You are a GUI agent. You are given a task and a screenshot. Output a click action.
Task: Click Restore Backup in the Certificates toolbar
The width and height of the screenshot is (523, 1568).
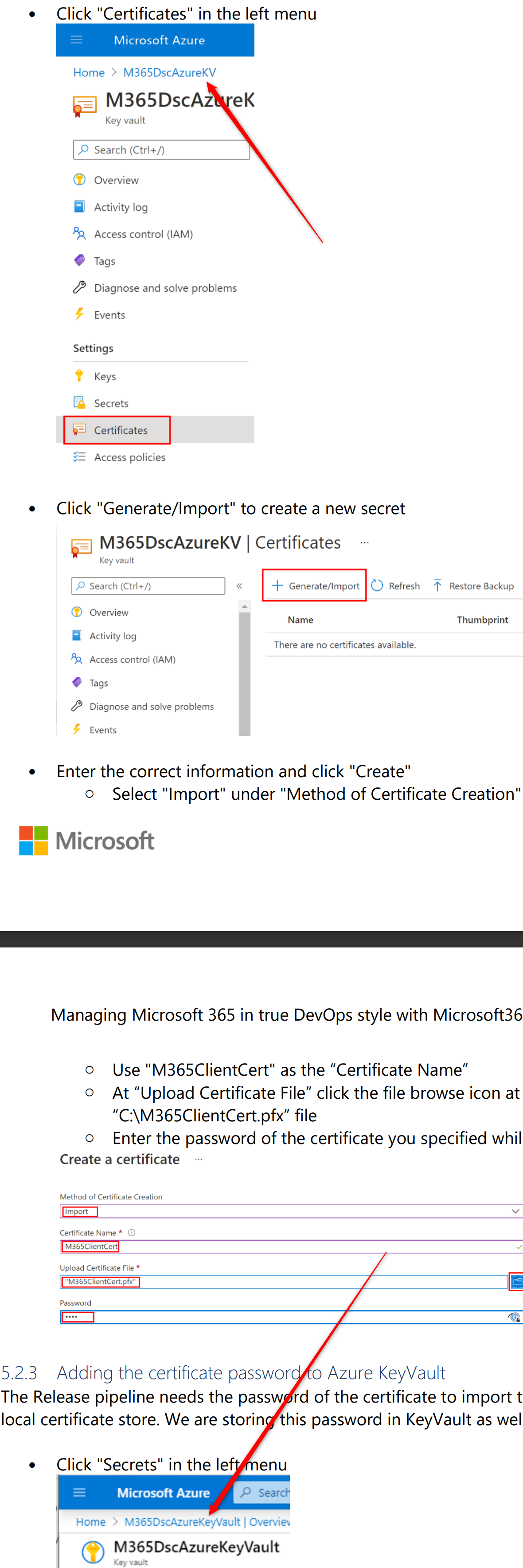473,586
